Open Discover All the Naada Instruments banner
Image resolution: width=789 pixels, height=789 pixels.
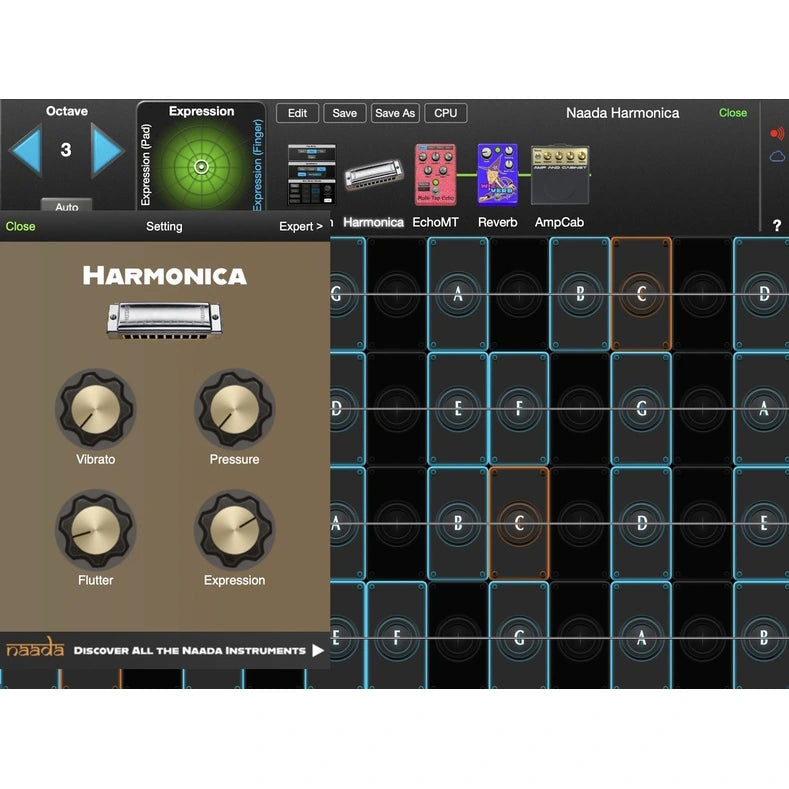point(165,651)
